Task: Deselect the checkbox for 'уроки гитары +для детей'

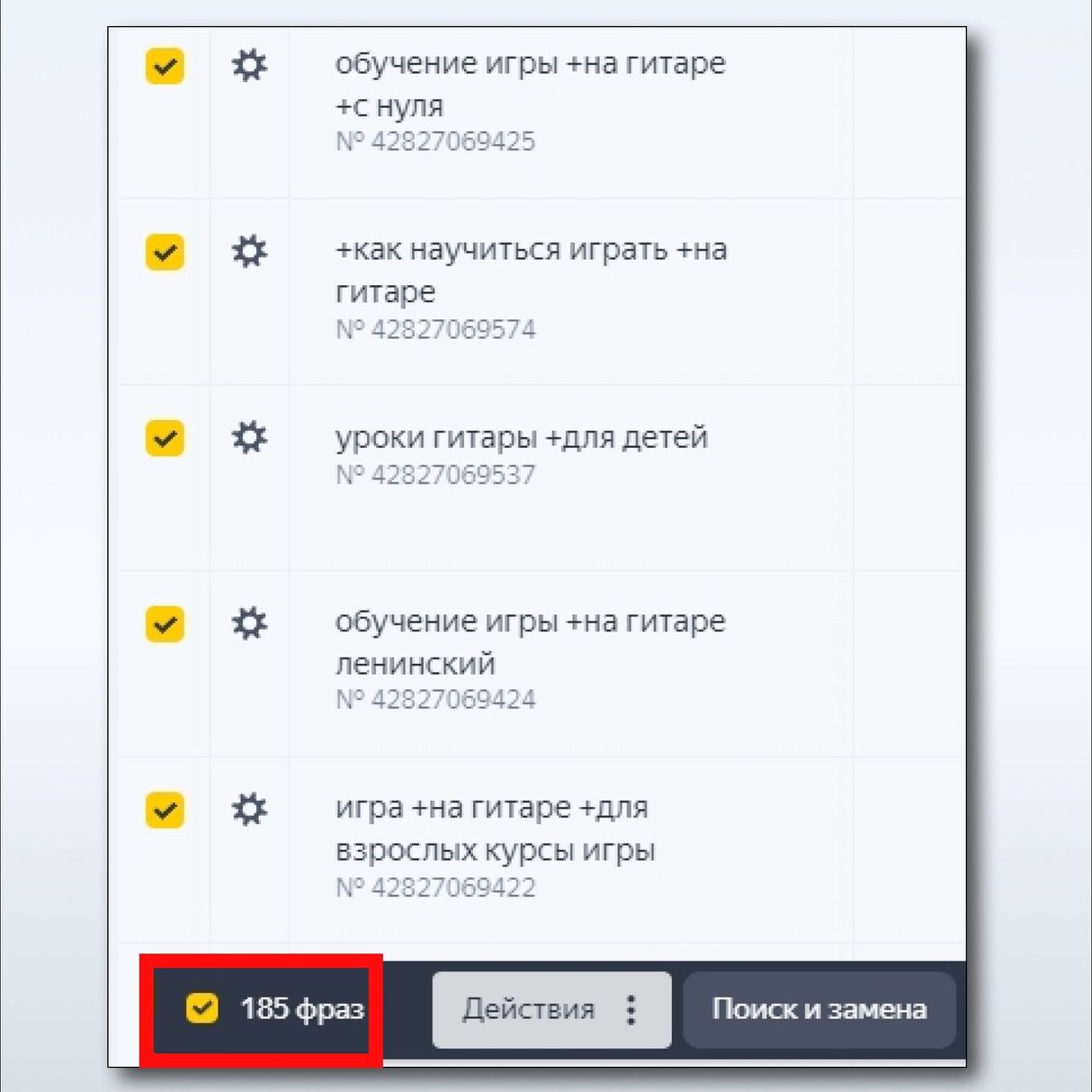Action: click(164, 438)
